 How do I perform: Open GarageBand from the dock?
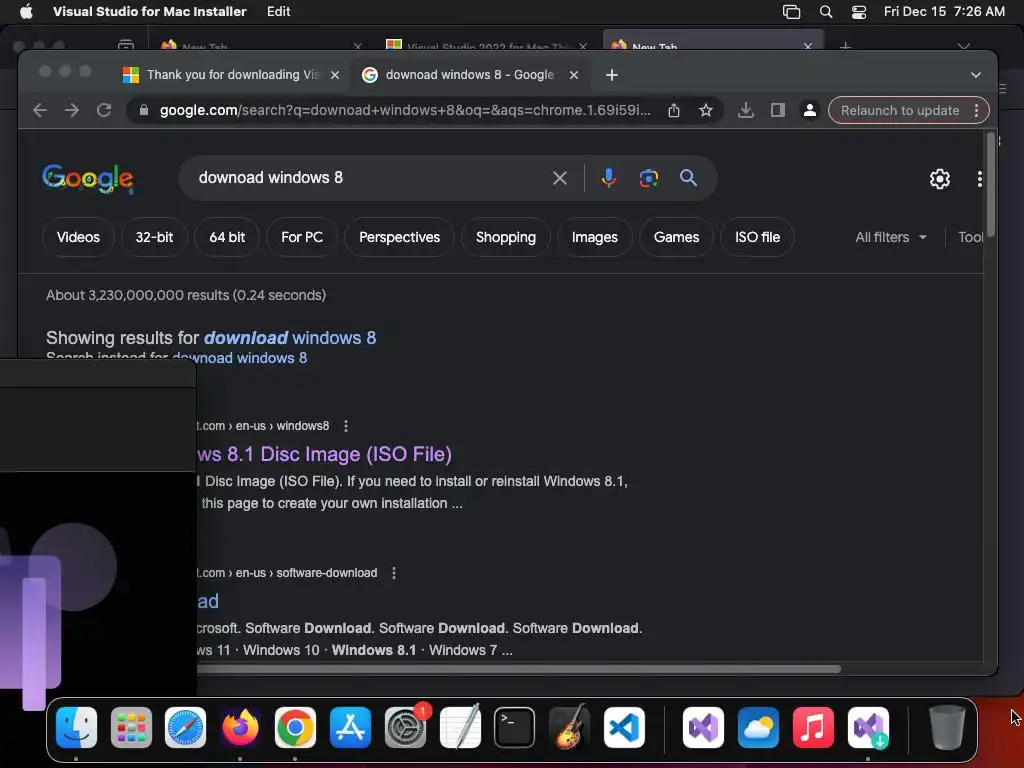(569, 728)
